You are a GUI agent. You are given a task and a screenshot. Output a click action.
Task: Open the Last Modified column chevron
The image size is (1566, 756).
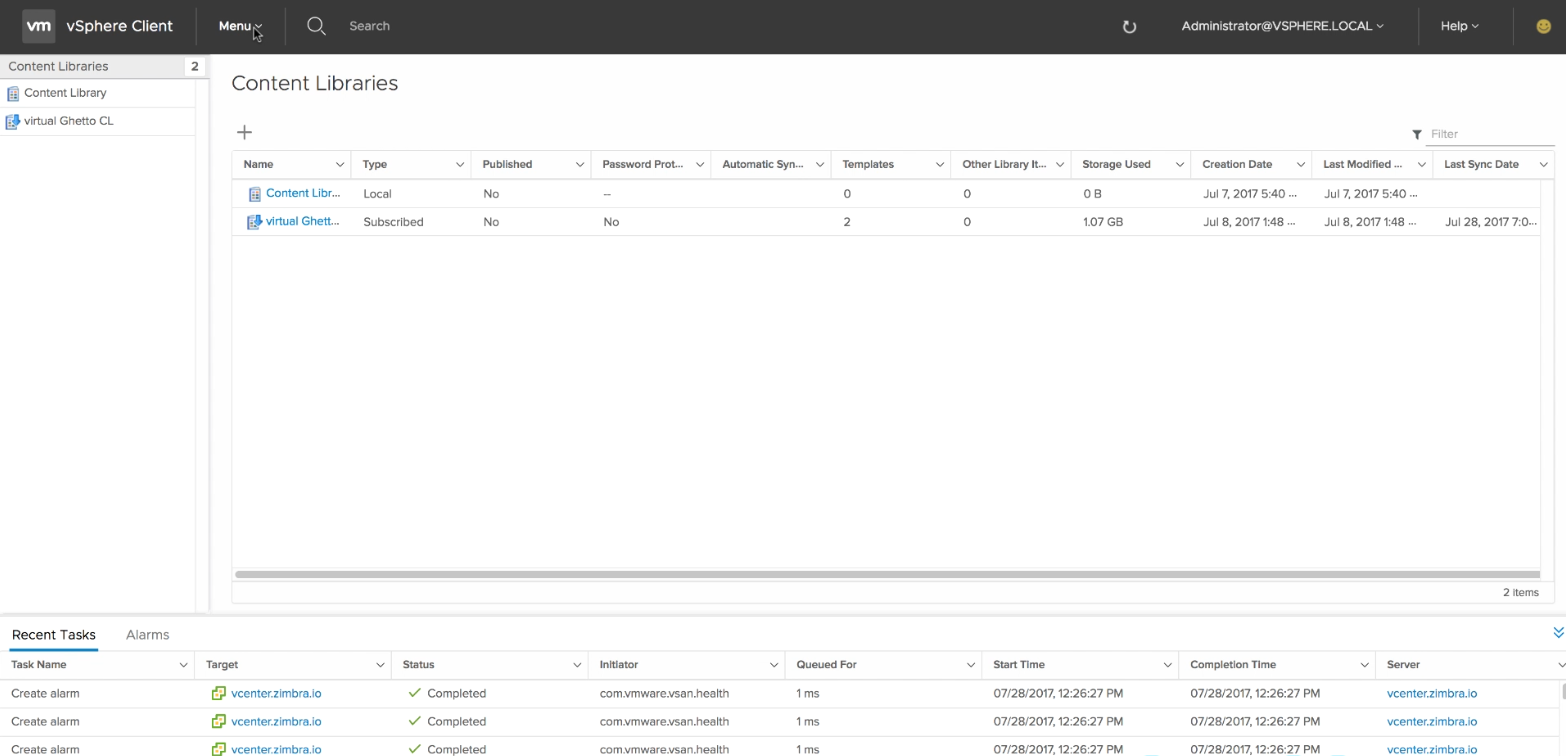(x=1422, y=164)
